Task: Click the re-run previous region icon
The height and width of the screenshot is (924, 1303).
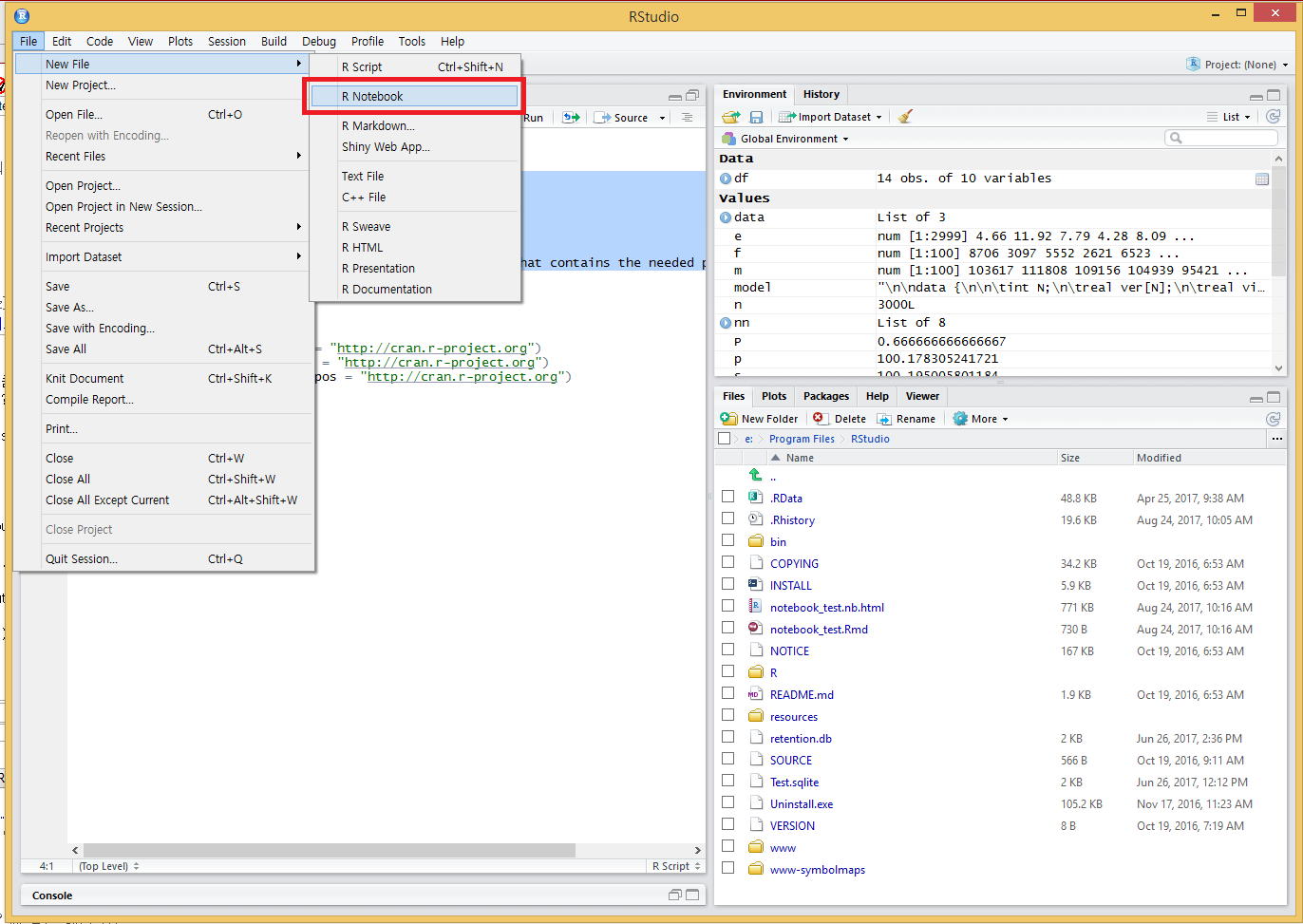Action: click(x=571, y=118)
